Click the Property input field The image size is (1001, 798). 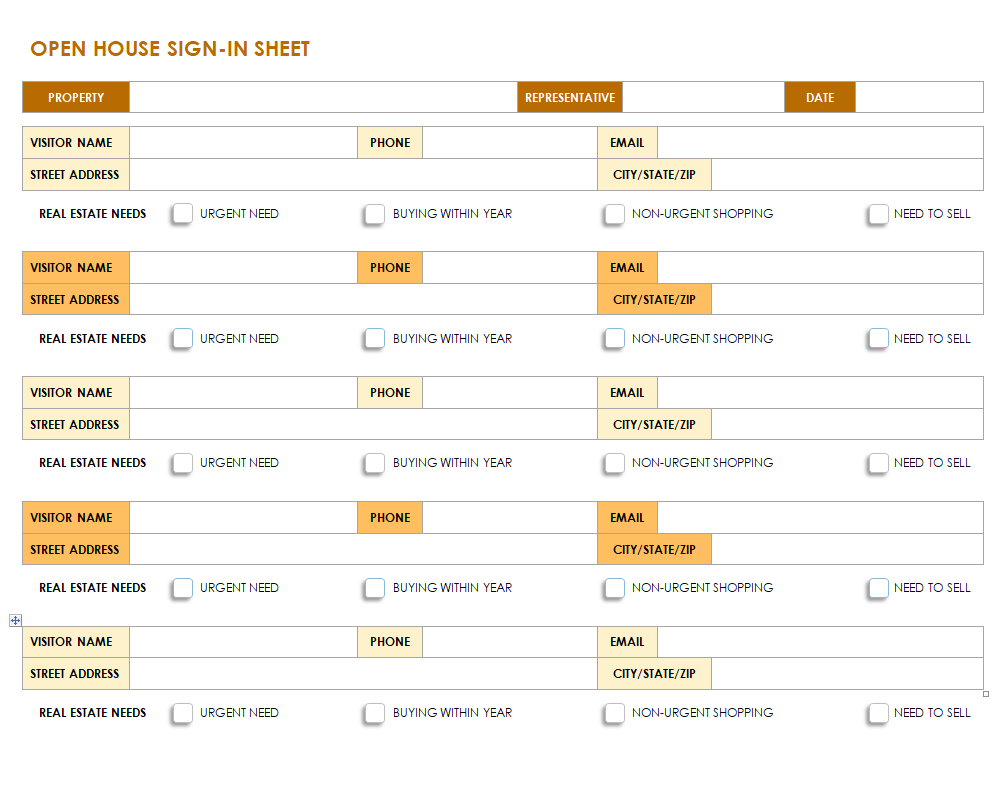[x=322, y=98]
